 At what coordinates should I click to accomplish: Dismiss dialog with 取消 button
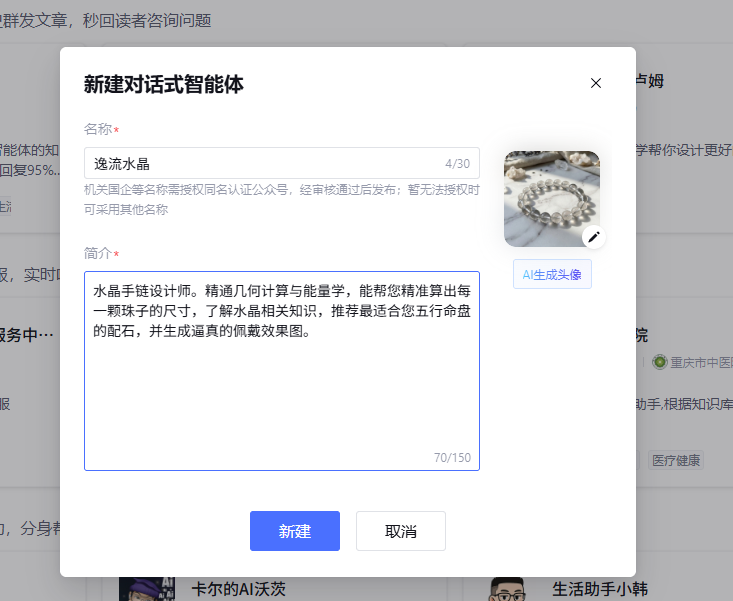click(401, 531)
